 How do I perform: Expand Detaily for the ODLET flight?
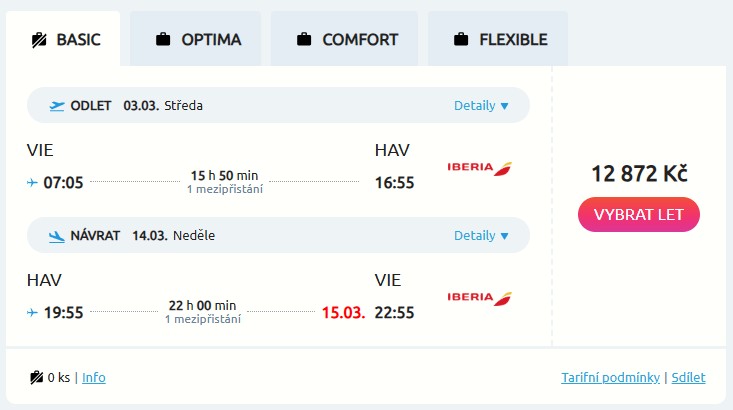[x=481, y=105]
